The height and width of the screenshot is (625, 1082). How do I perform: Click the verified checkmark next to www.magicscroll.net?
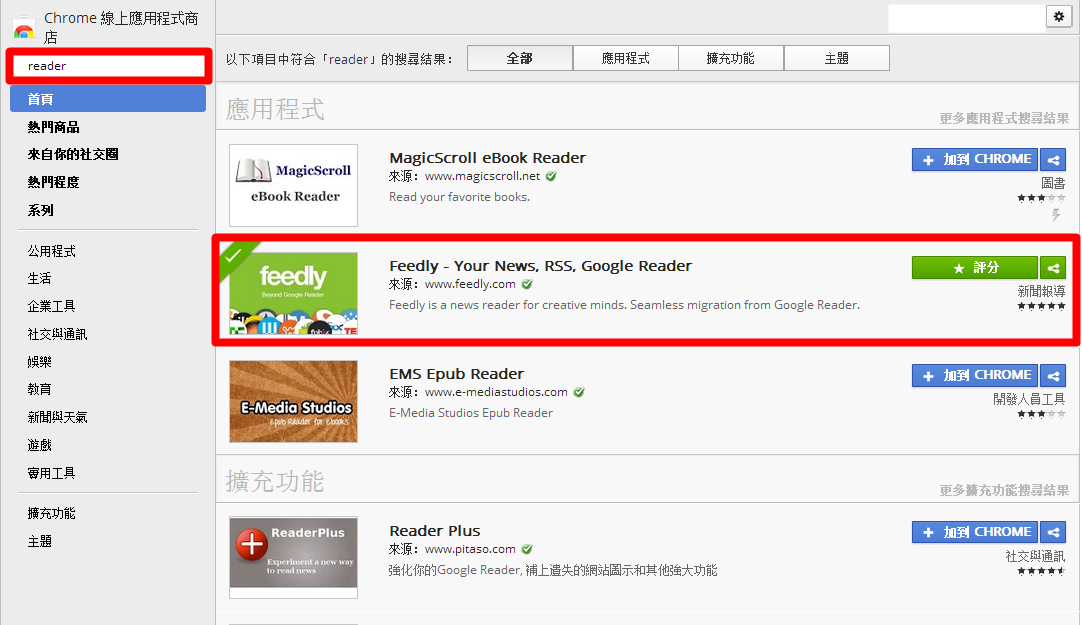[551, 177]
